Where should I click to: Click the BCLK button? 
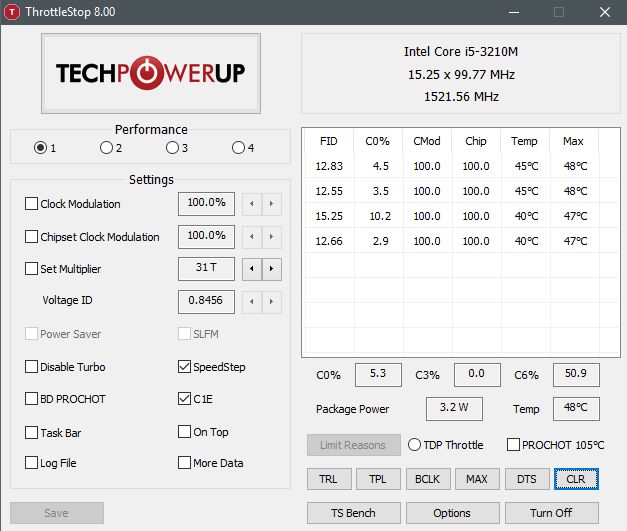tap(428, 479)
